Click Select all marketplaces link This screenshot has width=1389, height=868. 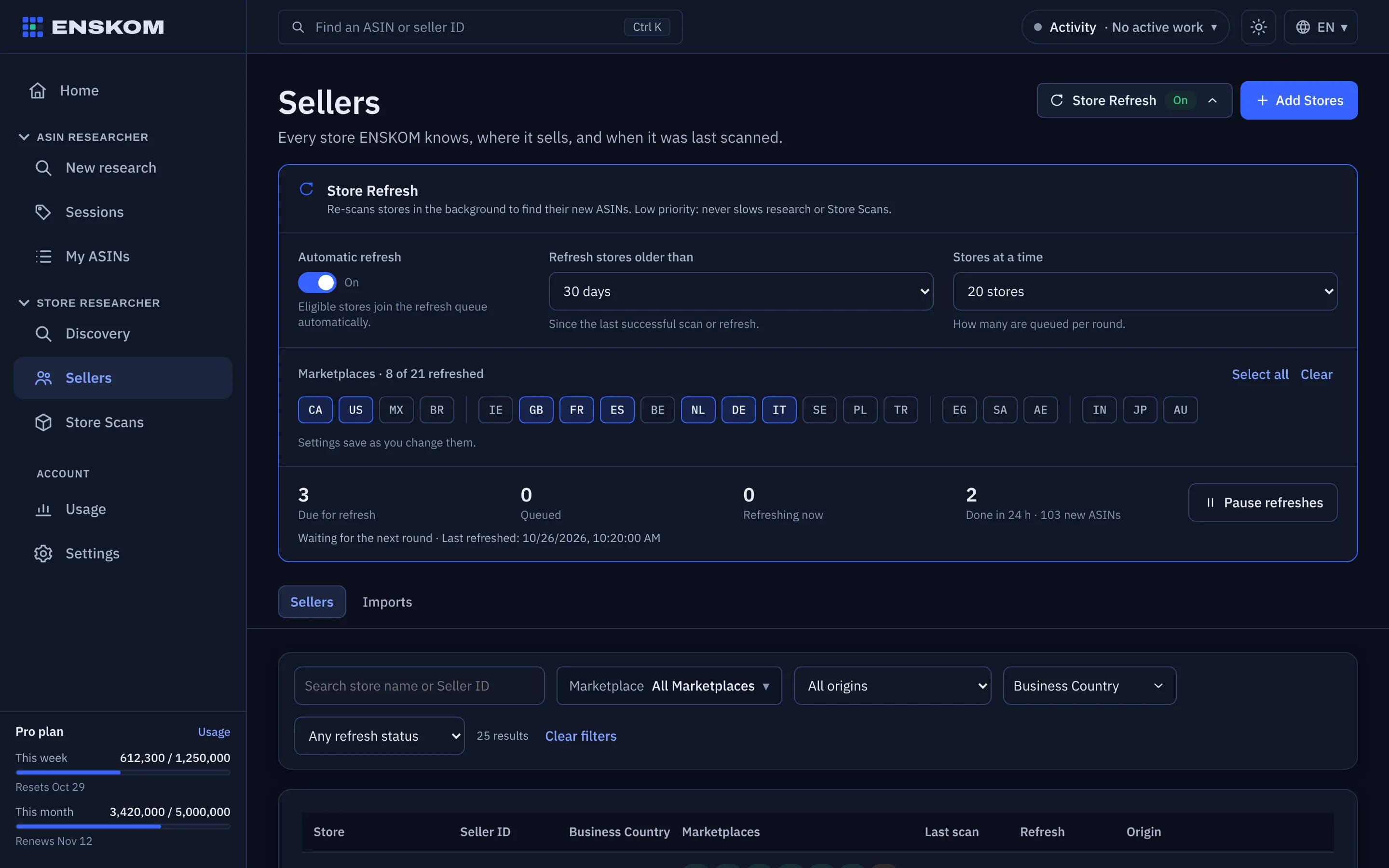click(1260, 374)
